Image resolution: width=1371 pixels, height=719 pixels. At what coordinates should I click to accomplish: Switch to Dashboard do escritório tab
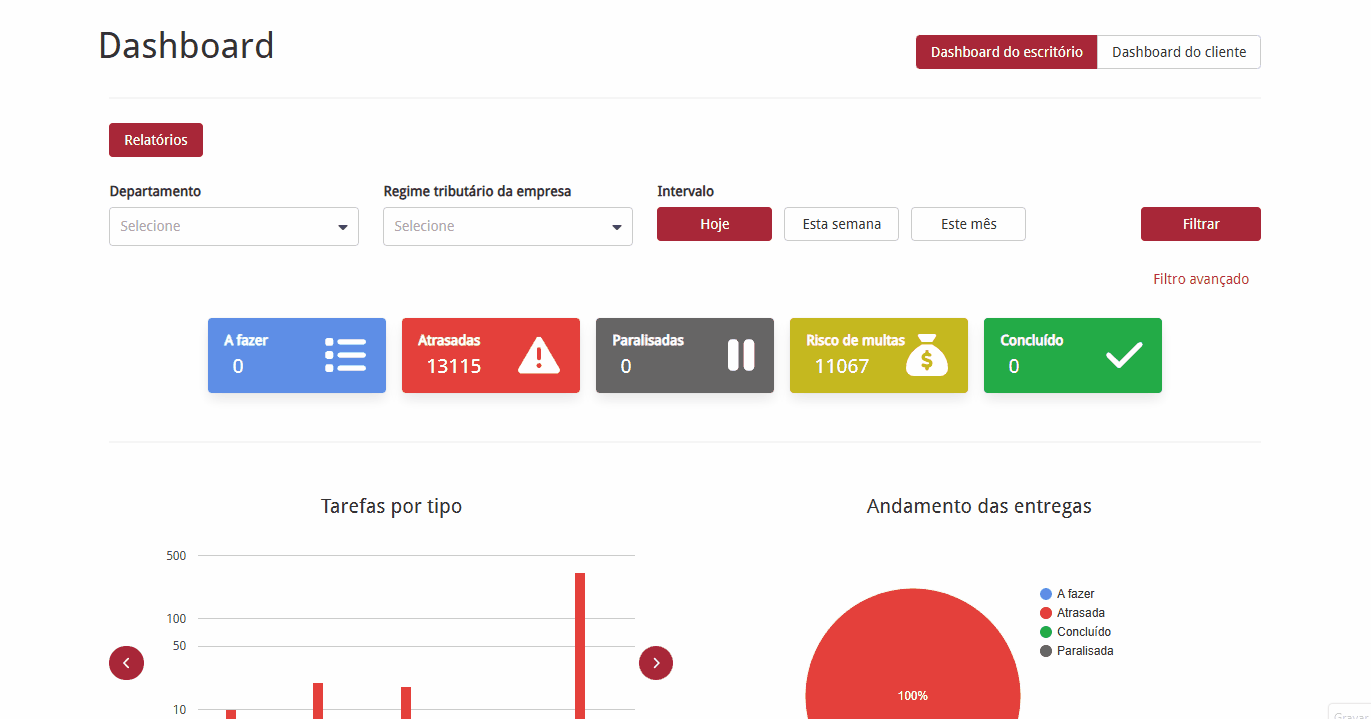(x=1006, y=52)
